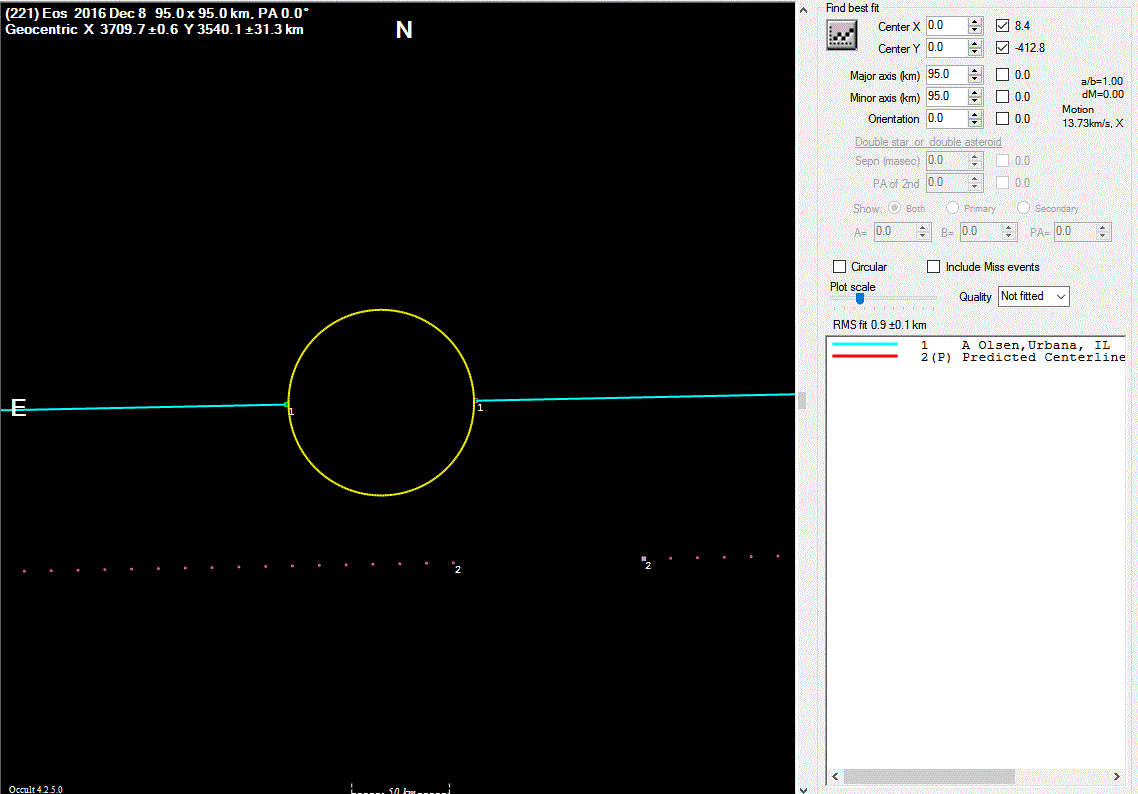The width and height of the screenshot is (1138, 794).
Task: Increase the Orientation value
Action: 975,114
